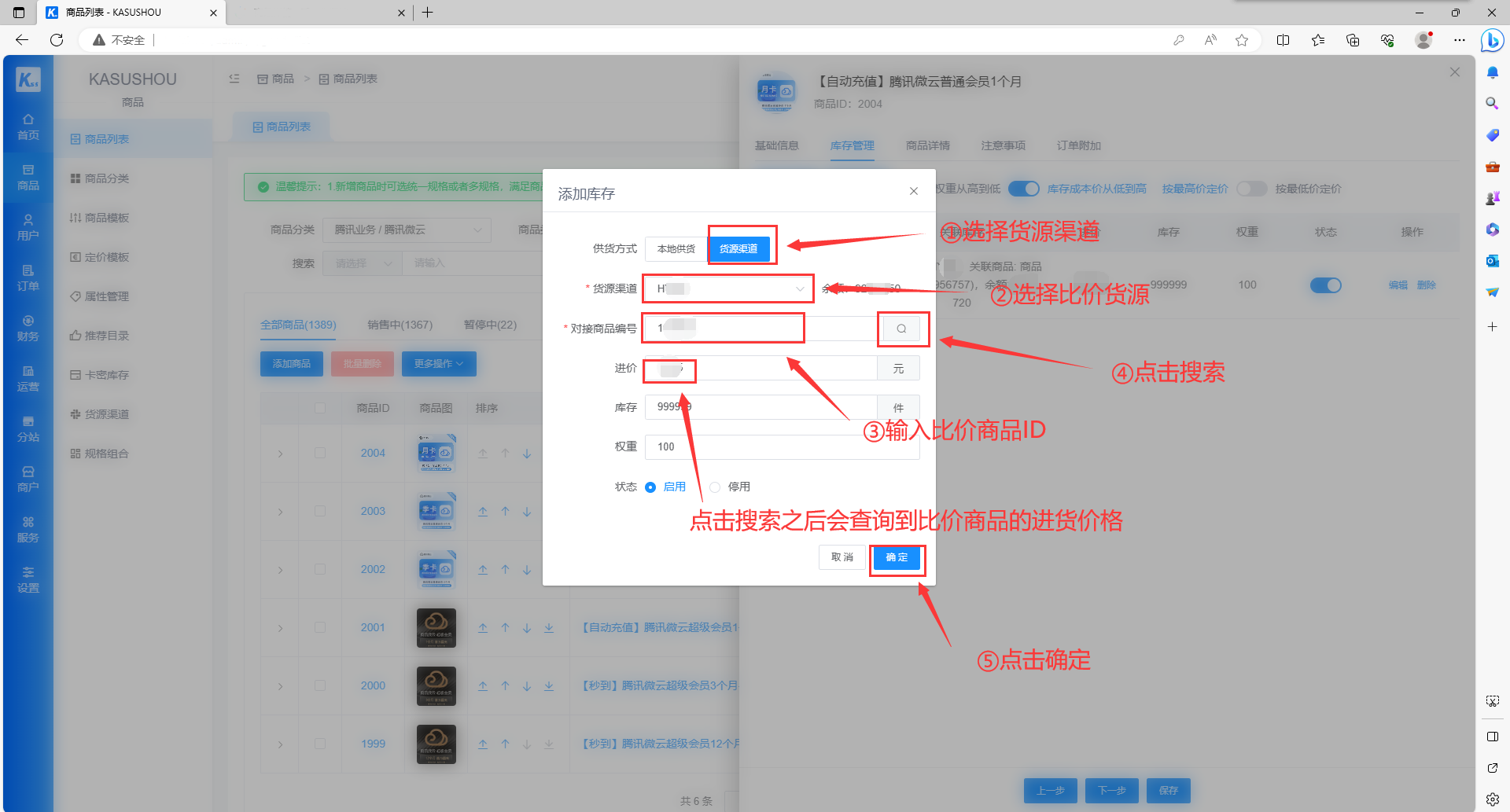This screenshot has width=1510, height=812.
Task: Click the KASUSHOU logo icon
Action: click(28, 79)
